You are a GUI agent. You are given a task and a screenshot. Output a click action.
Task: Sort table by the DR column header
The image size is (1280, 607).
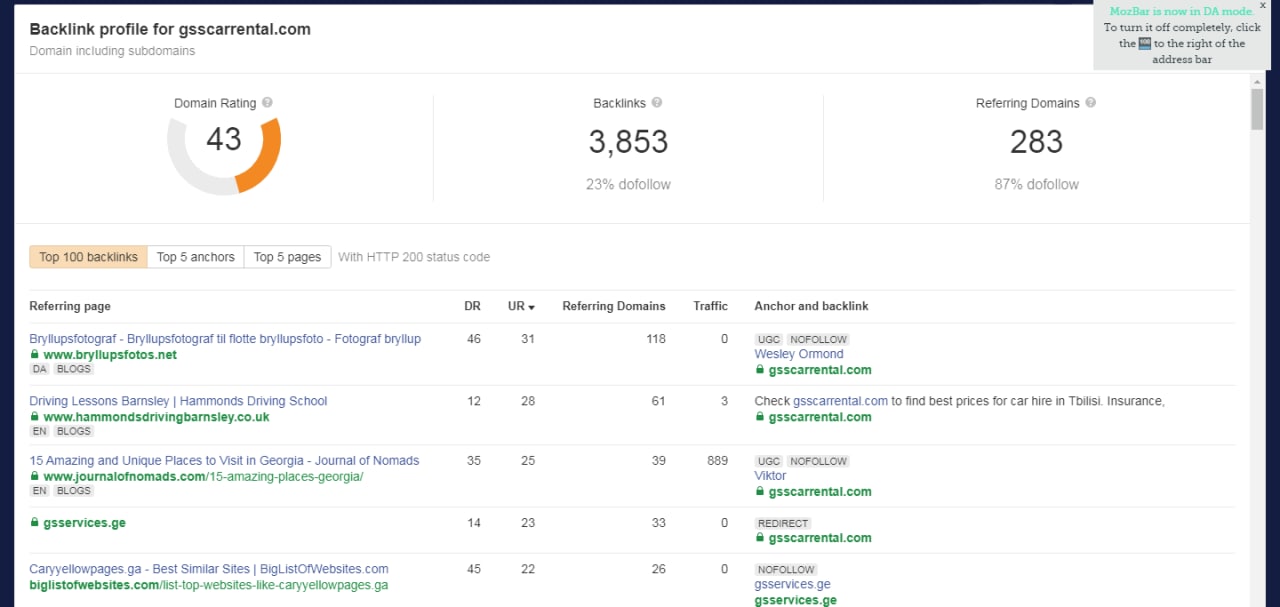[x=472, y=306]
